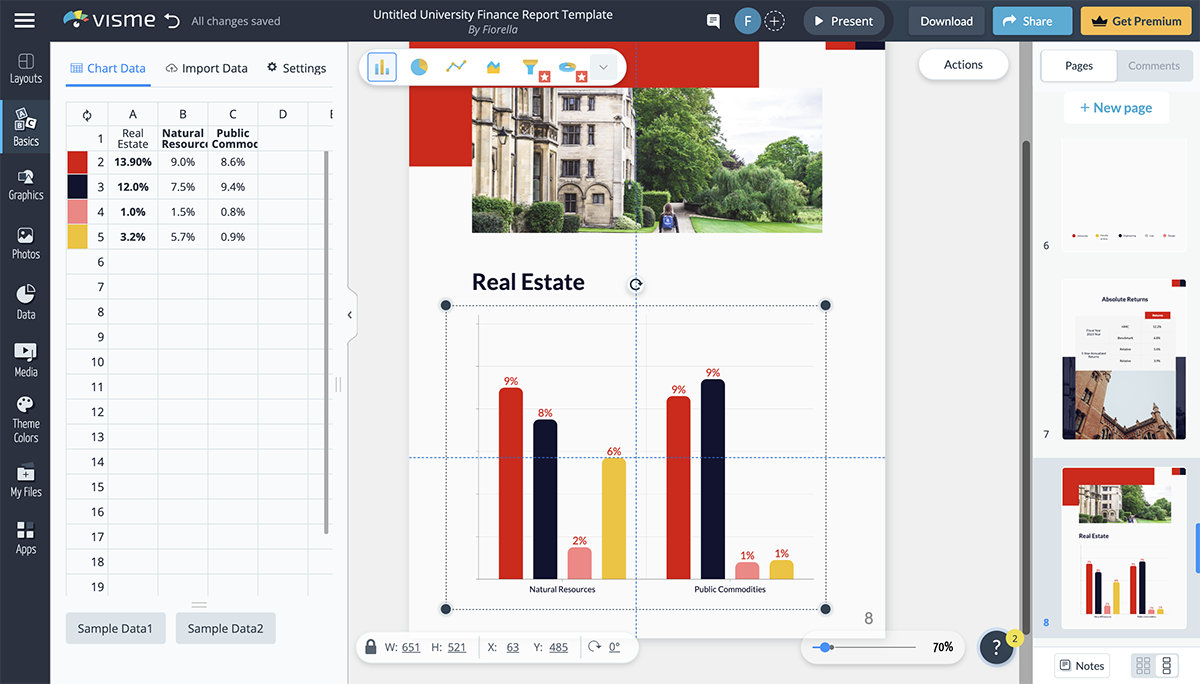
Task: Switch pages panel to grid view
Action: pos(1143,665)
